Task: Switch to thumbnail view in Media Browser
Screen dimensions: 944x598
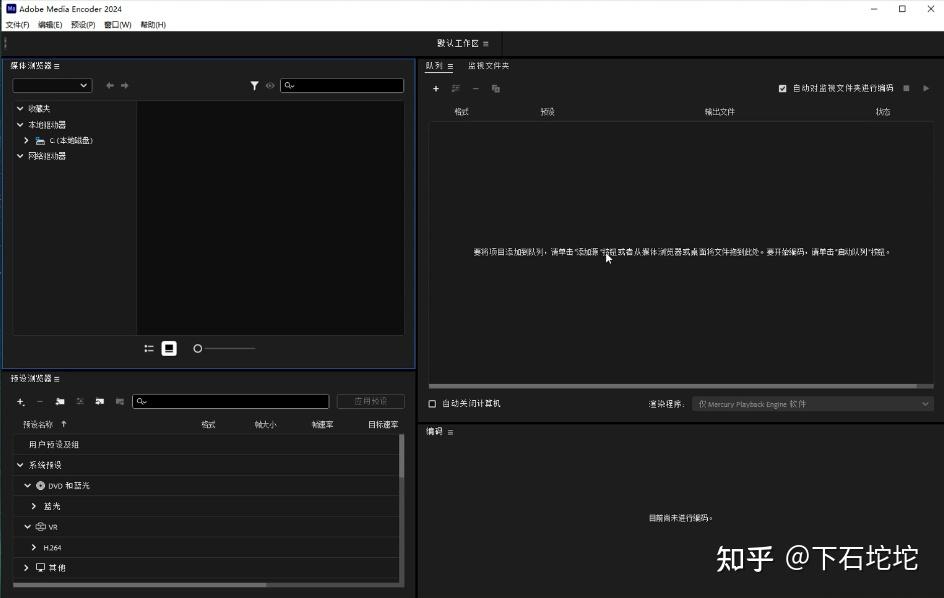Action: pos(168,348)
